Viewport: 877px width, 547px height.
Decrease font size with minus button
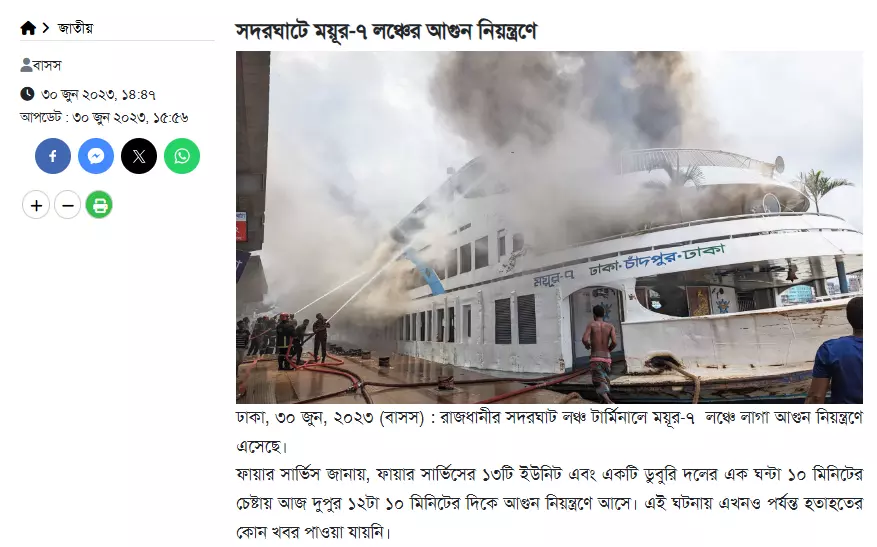click(68, 205)
